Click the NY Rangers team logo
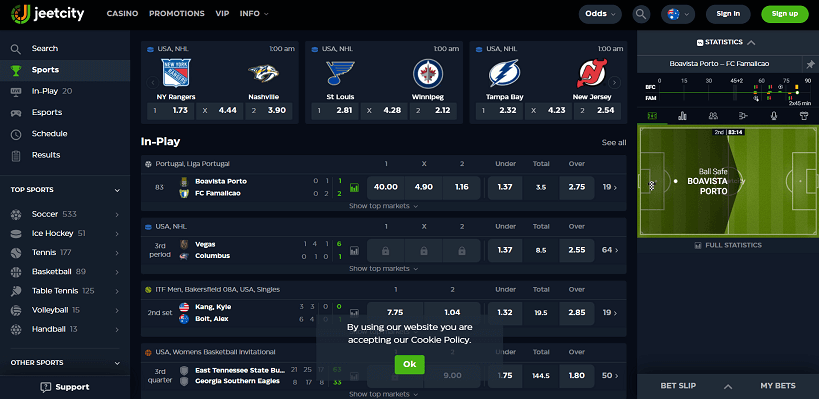Screen dimensions: 819x399 click(176, 73)
